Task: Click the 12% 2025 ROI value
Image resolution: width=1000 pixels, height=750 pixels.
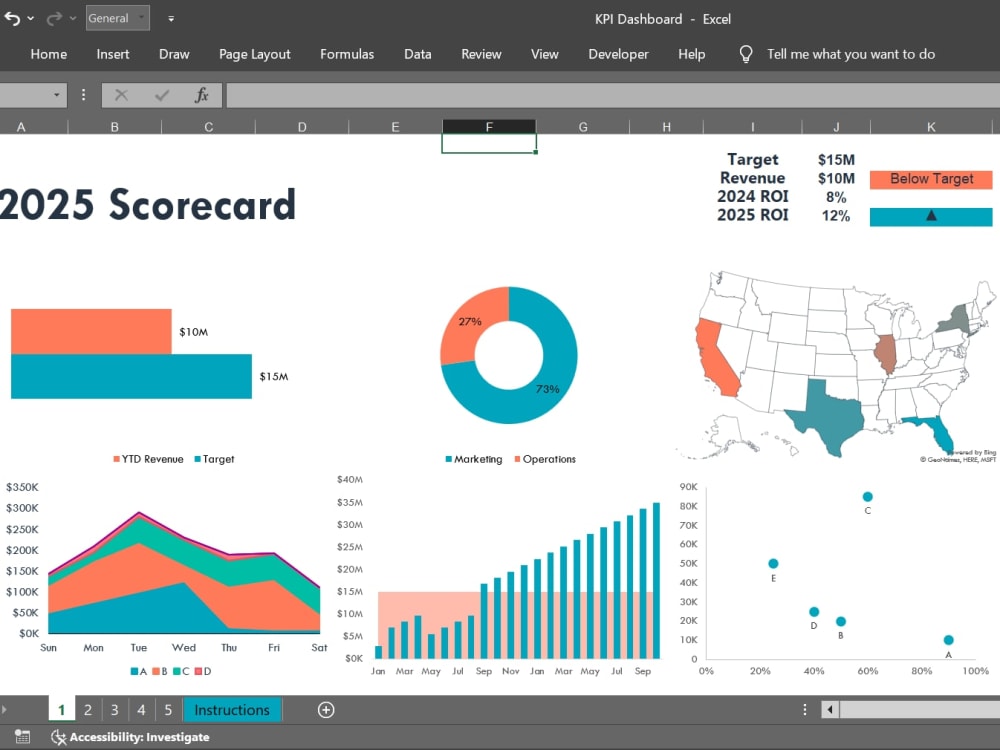Action: pos(836,216)
